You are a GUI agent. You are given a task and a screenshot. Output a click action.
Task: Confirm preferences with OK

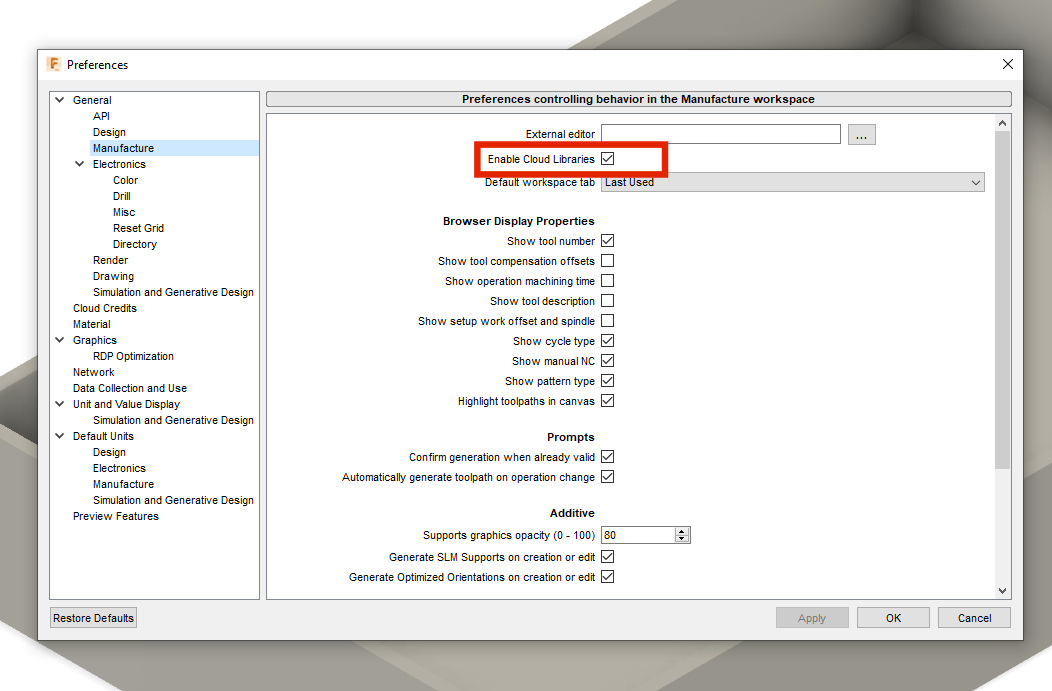click(x=893, y=618)
